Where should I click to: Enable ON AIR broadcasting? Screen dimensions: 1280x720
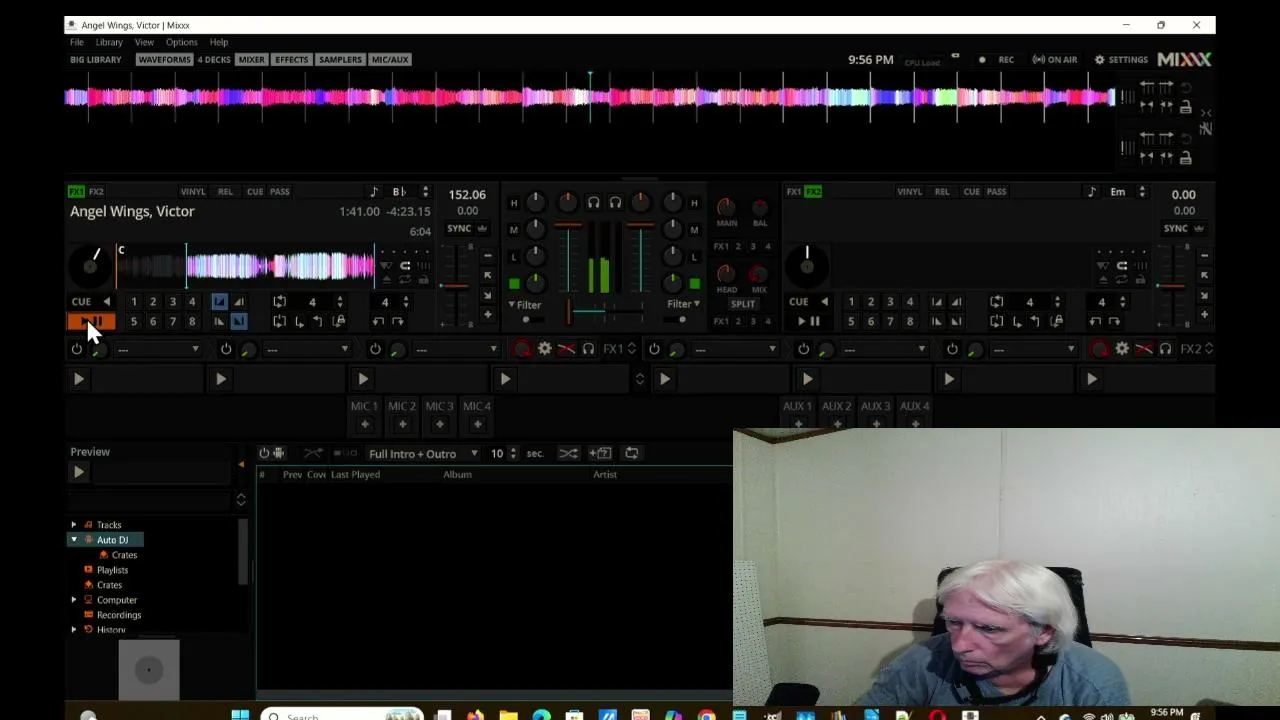coord(1055,60)
